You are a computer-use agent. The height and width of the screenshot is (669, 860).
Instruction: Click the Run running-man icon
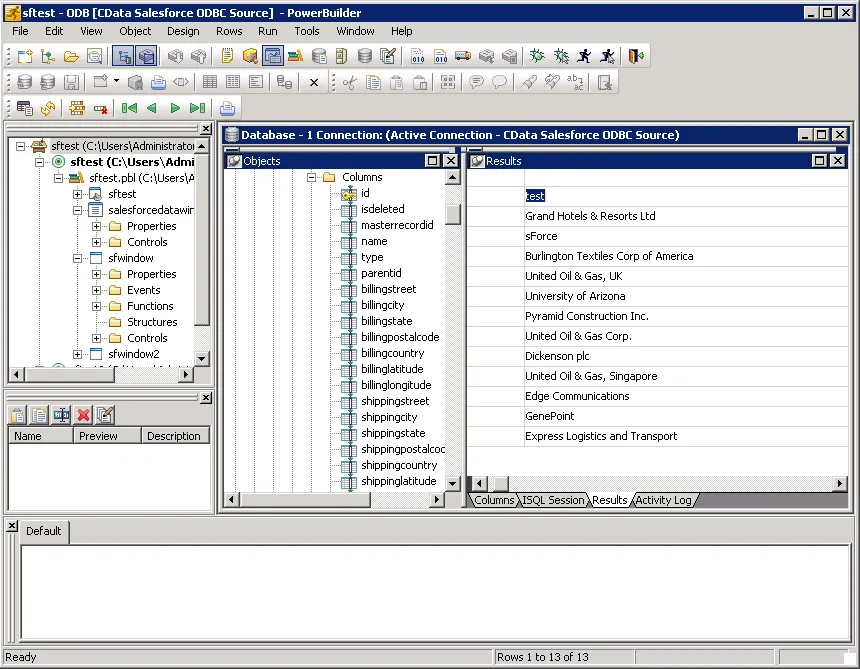582,56
